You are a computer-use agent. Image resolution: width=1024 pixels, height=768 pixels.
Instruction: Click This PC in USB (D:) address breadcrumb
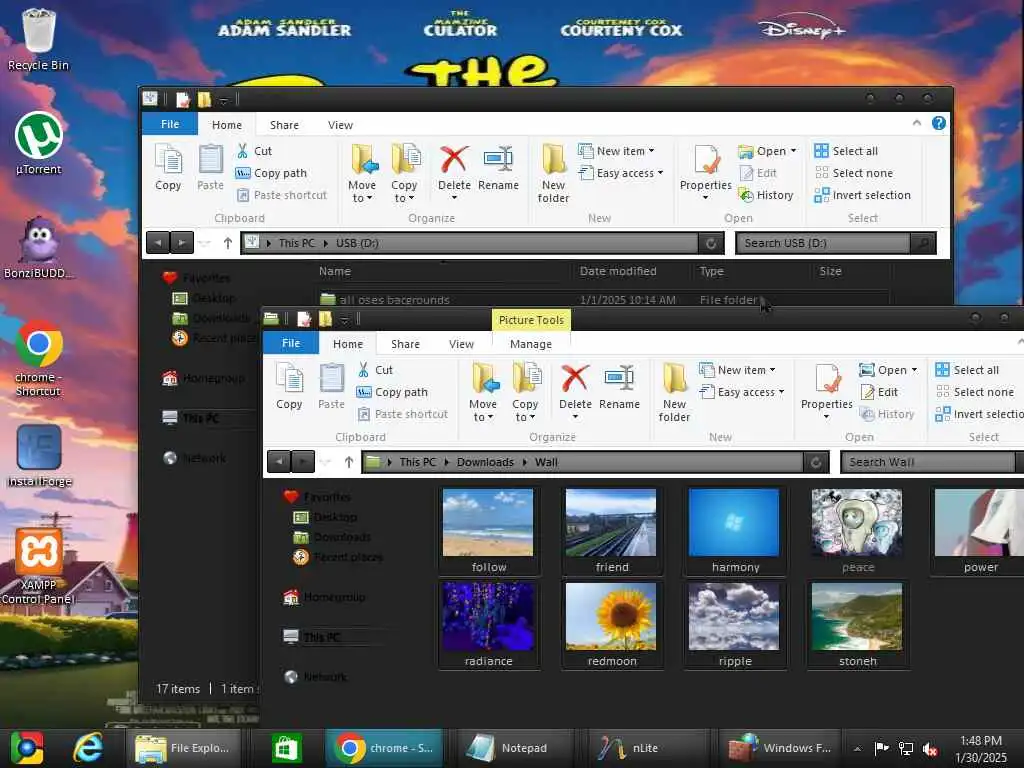[x=296, y=243]
